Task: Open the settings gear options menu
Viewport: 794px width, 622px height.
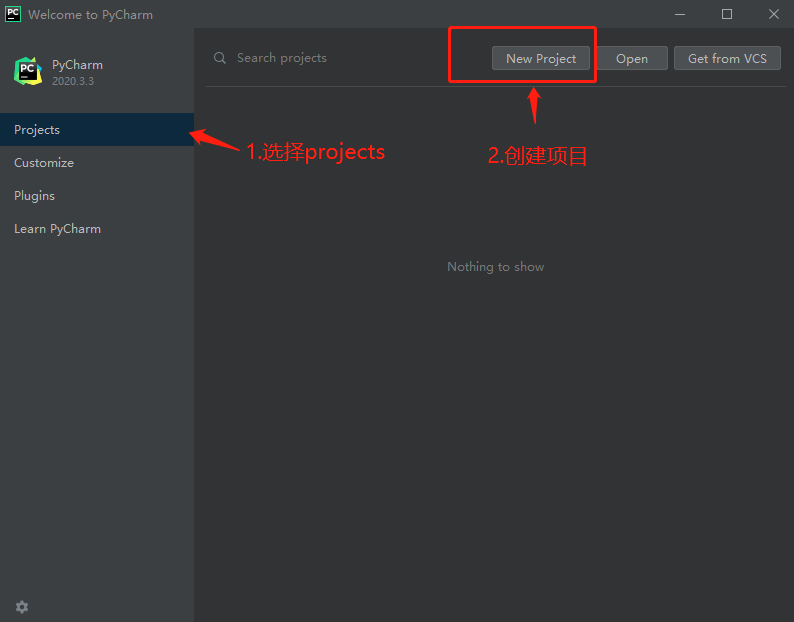Action: (22, 606)
